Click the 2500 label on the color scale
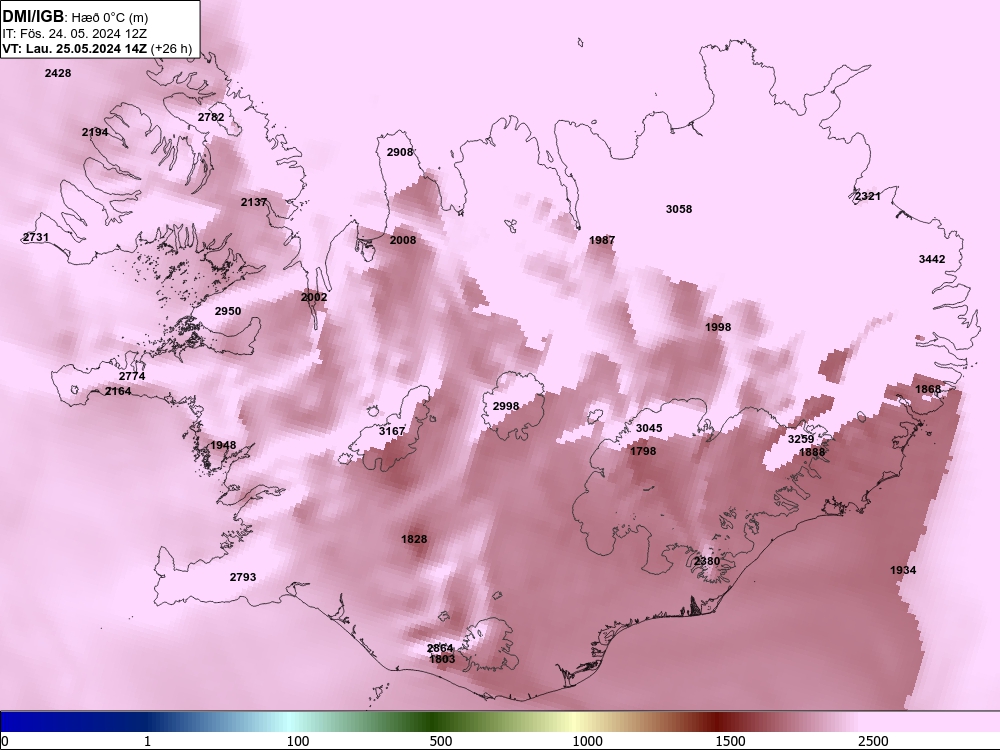This screenshot has height=750, width=1000. (873, 741)
